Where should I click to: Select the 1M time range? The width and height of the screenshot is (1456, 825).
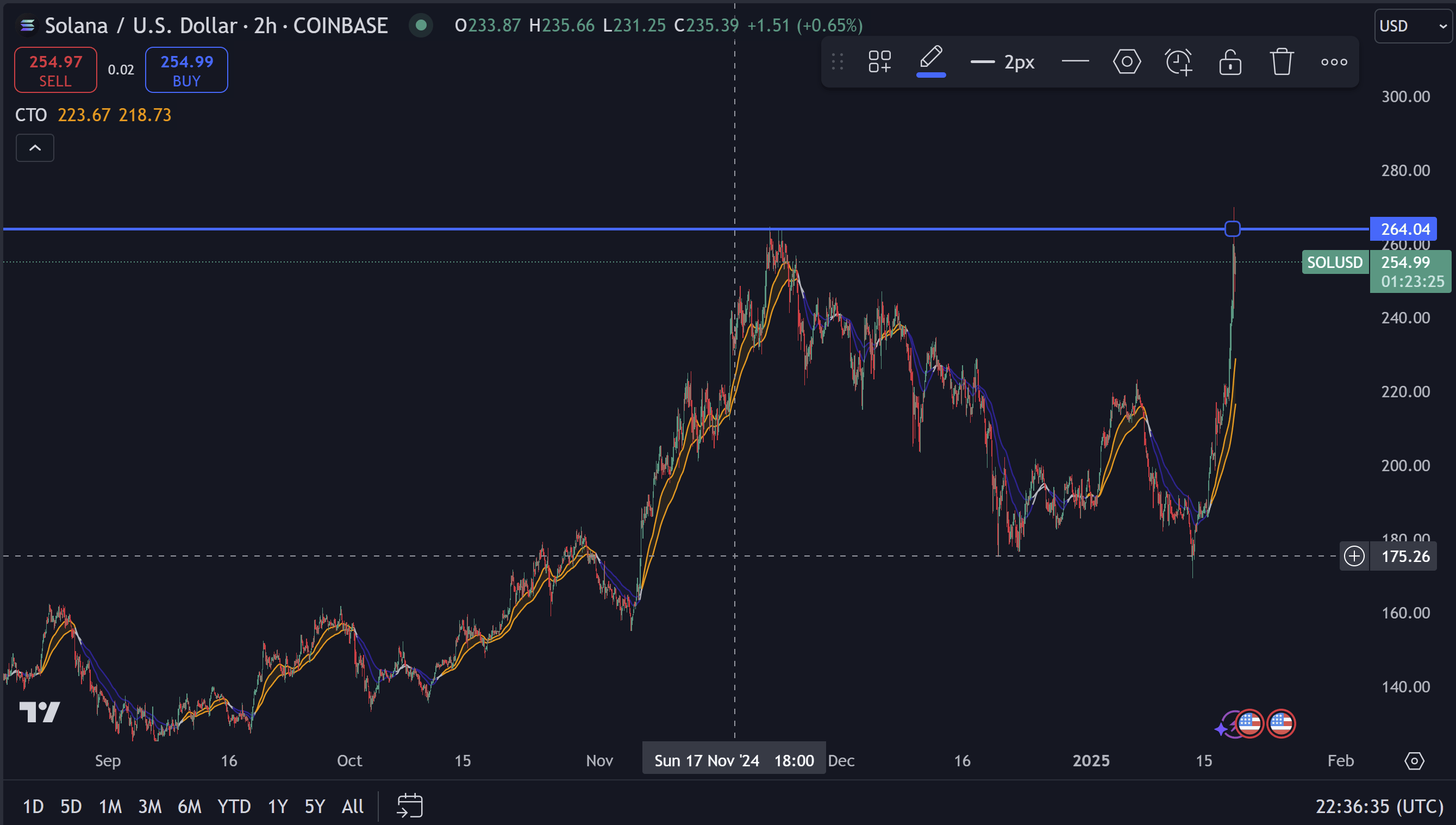tap(110, 806)
